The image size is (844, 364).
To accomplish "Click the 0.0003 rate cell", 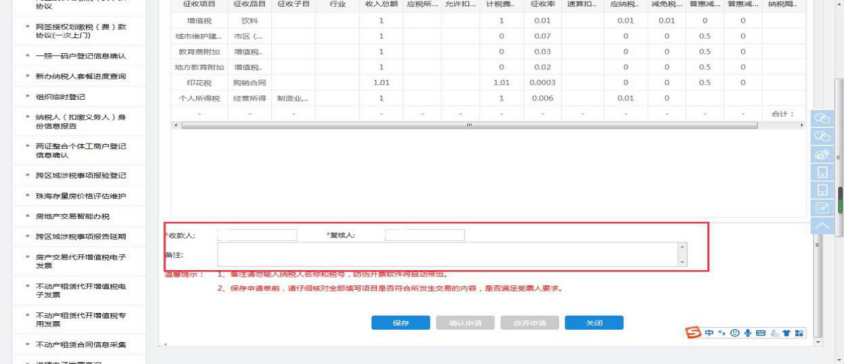I will coord(542,83).
